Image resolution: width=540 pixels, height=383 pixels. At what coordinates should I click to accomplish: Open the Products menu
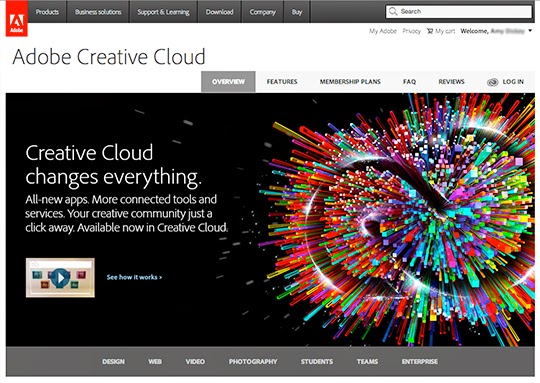(47, 12)
